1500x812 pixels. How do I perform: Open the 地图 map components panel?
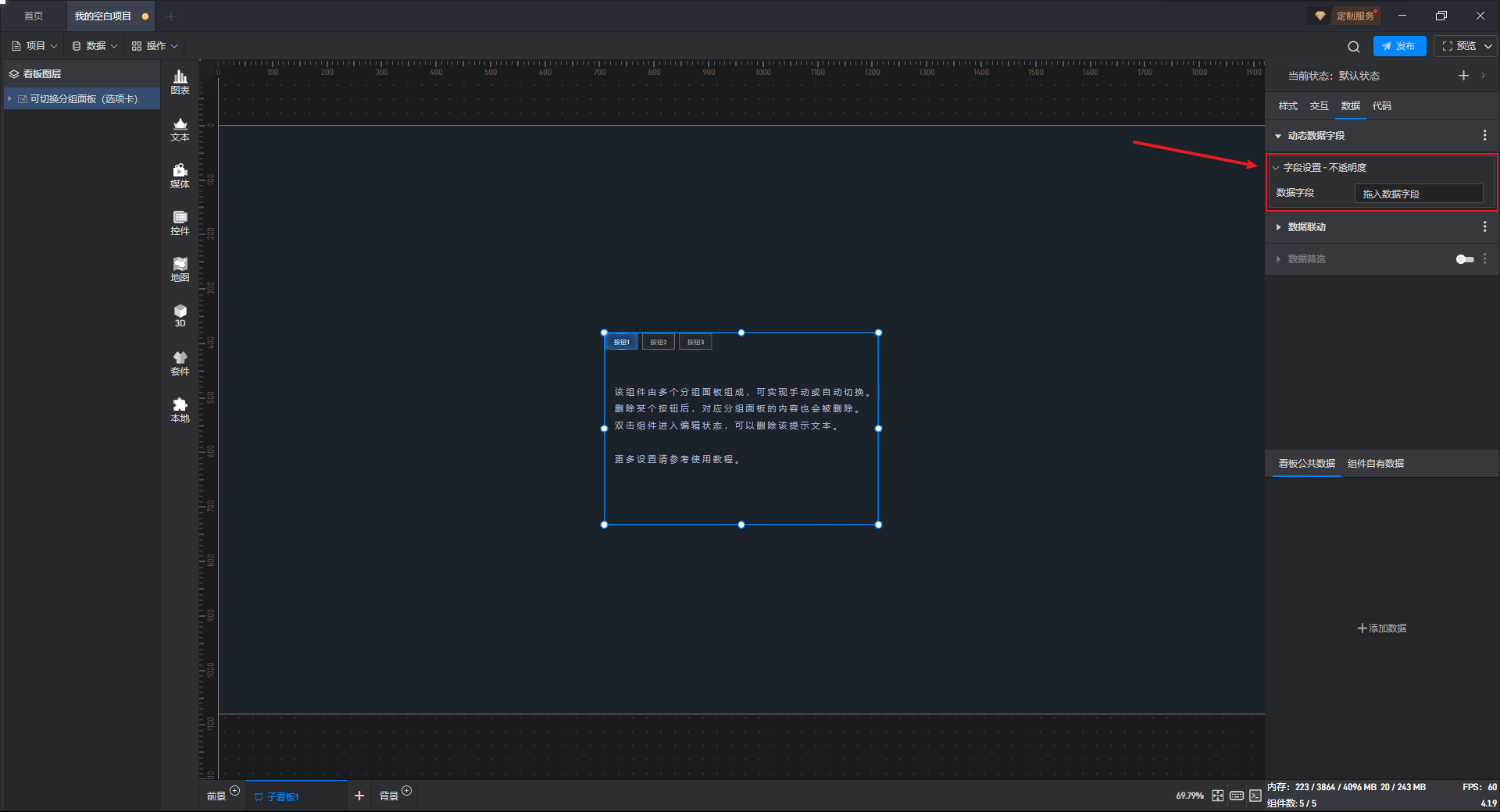[x=180, y=269]
